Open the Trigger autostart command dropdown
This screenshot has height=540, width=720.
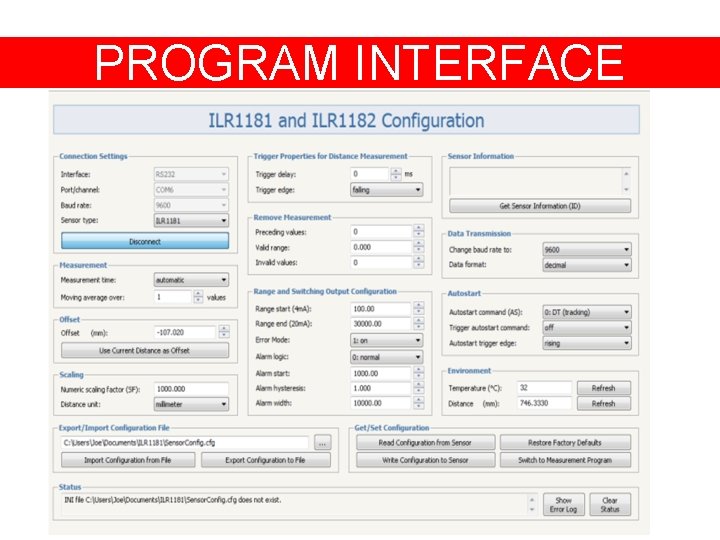click(587, 327)
